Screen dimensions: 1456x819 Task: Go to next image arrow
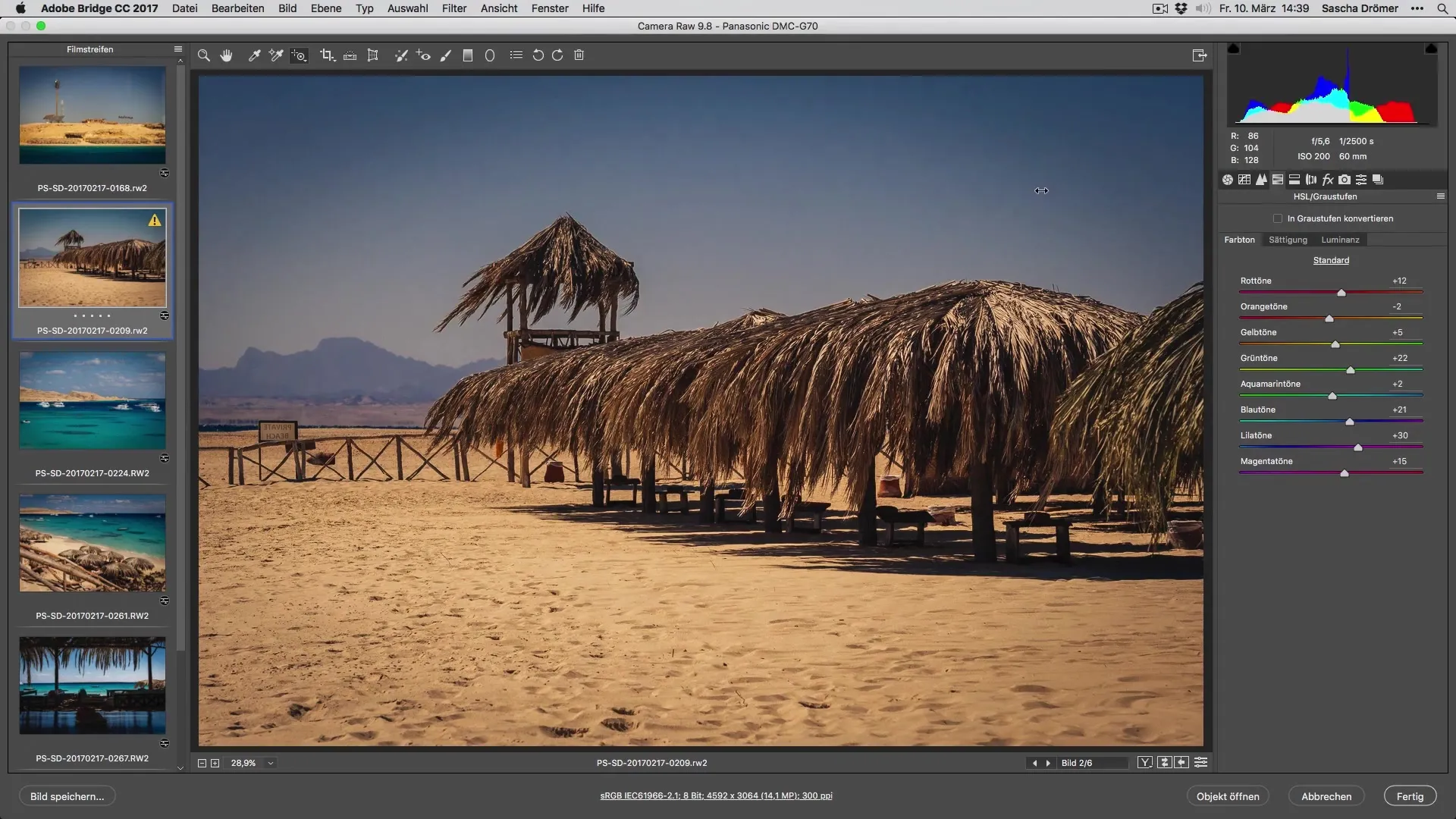click(1048, 763)
